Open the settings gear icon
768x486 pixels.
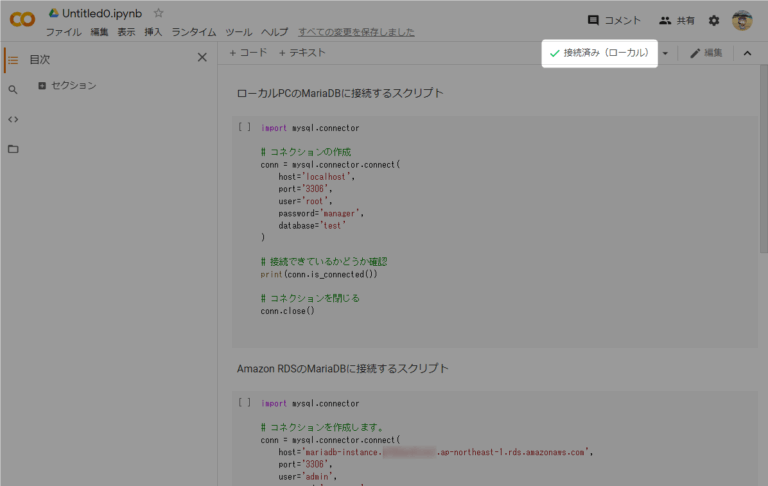(x=714, y=20)
